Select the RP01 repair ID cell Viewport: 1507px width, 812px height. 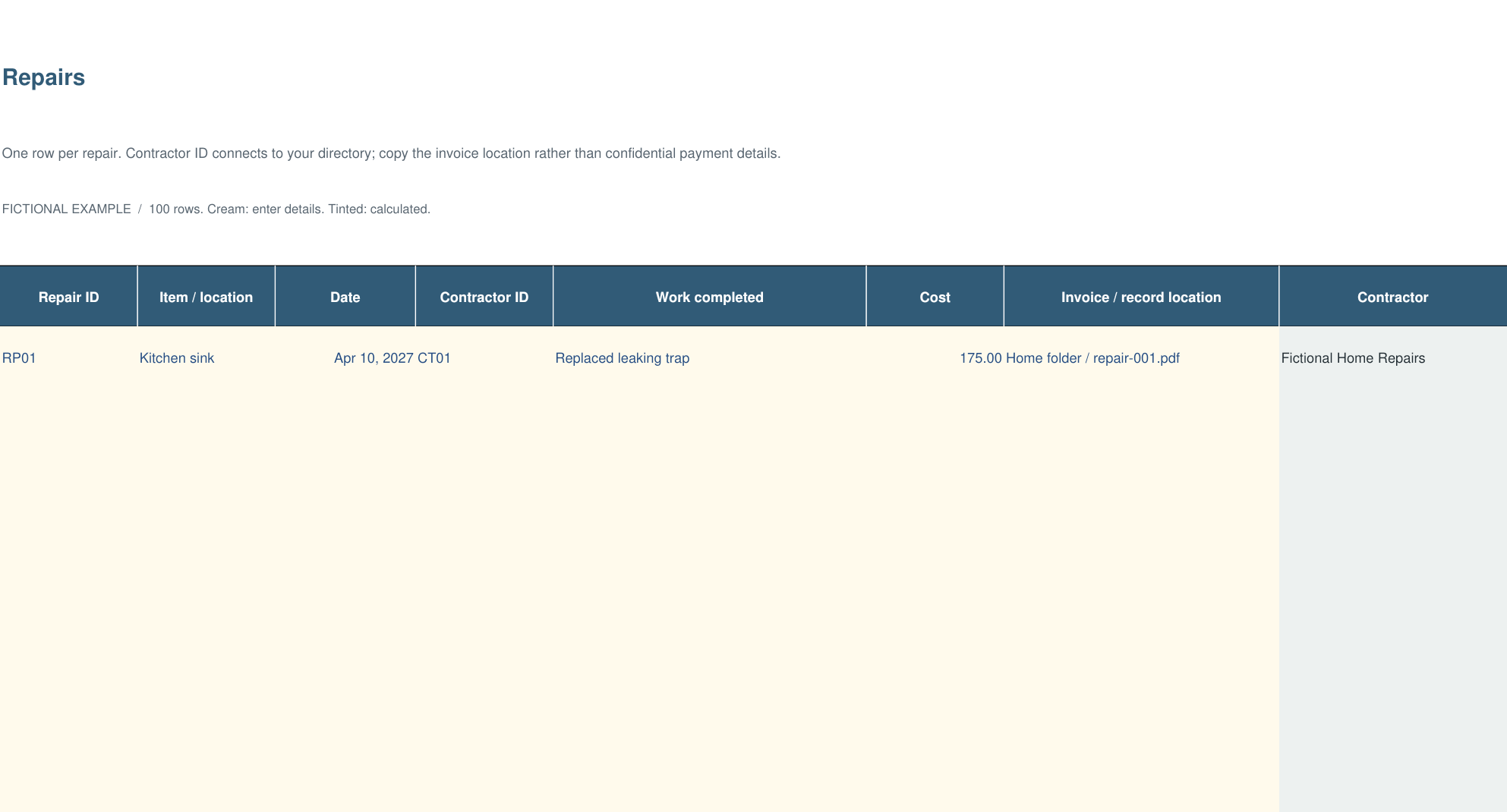tap(68, 358)
